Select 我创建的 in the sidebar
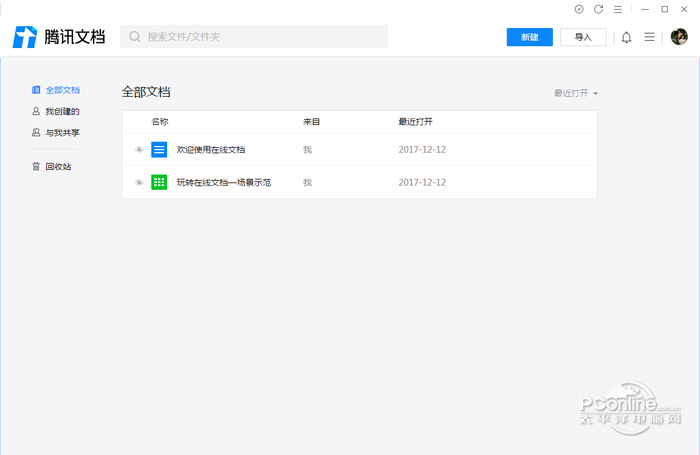Screen dimensions: 700x455 point(56,111)
